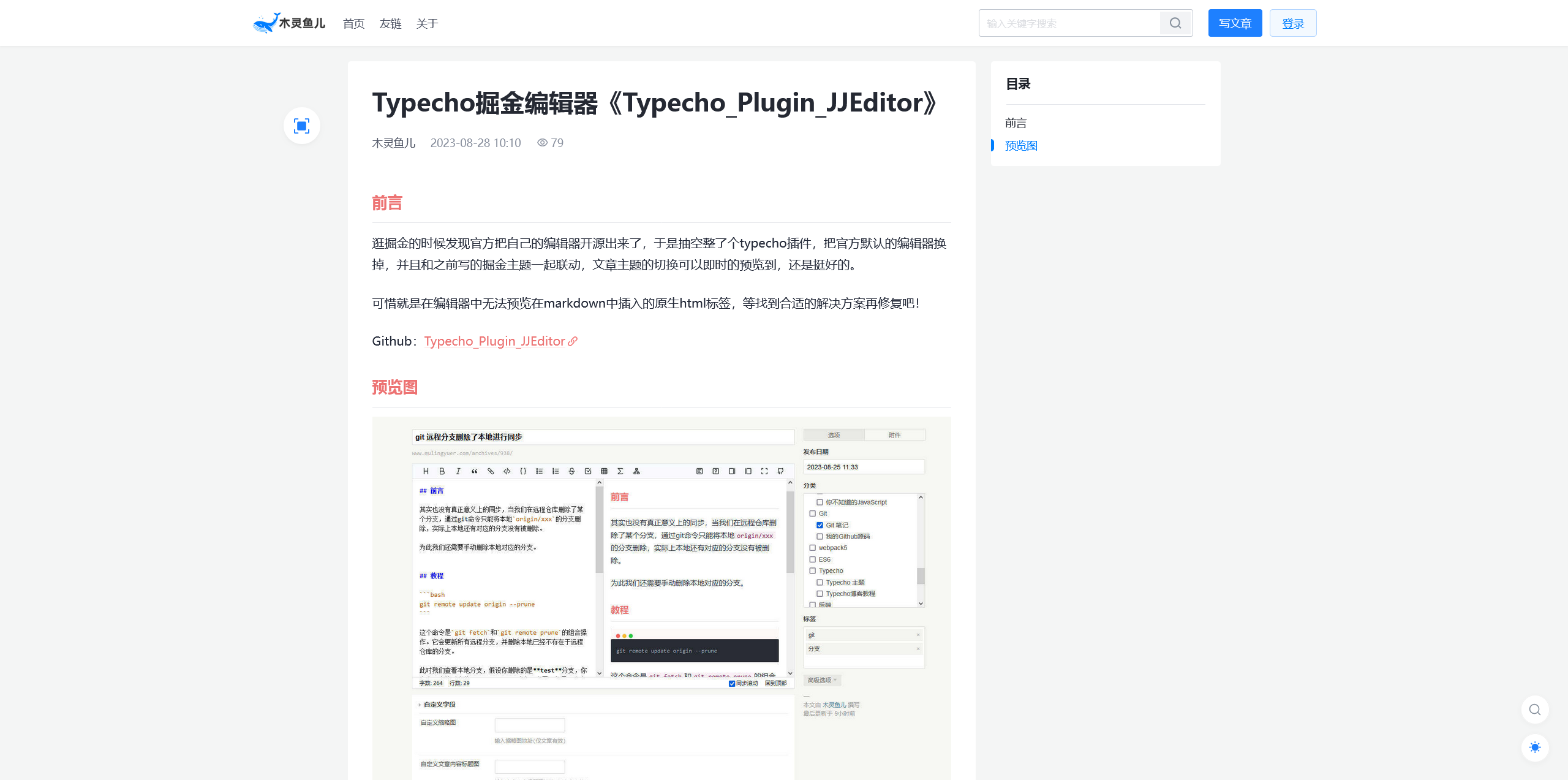Toggle light/dark theme with sun button
The width and height of the screenshot is (1568, 780).
coord(1534,748)
